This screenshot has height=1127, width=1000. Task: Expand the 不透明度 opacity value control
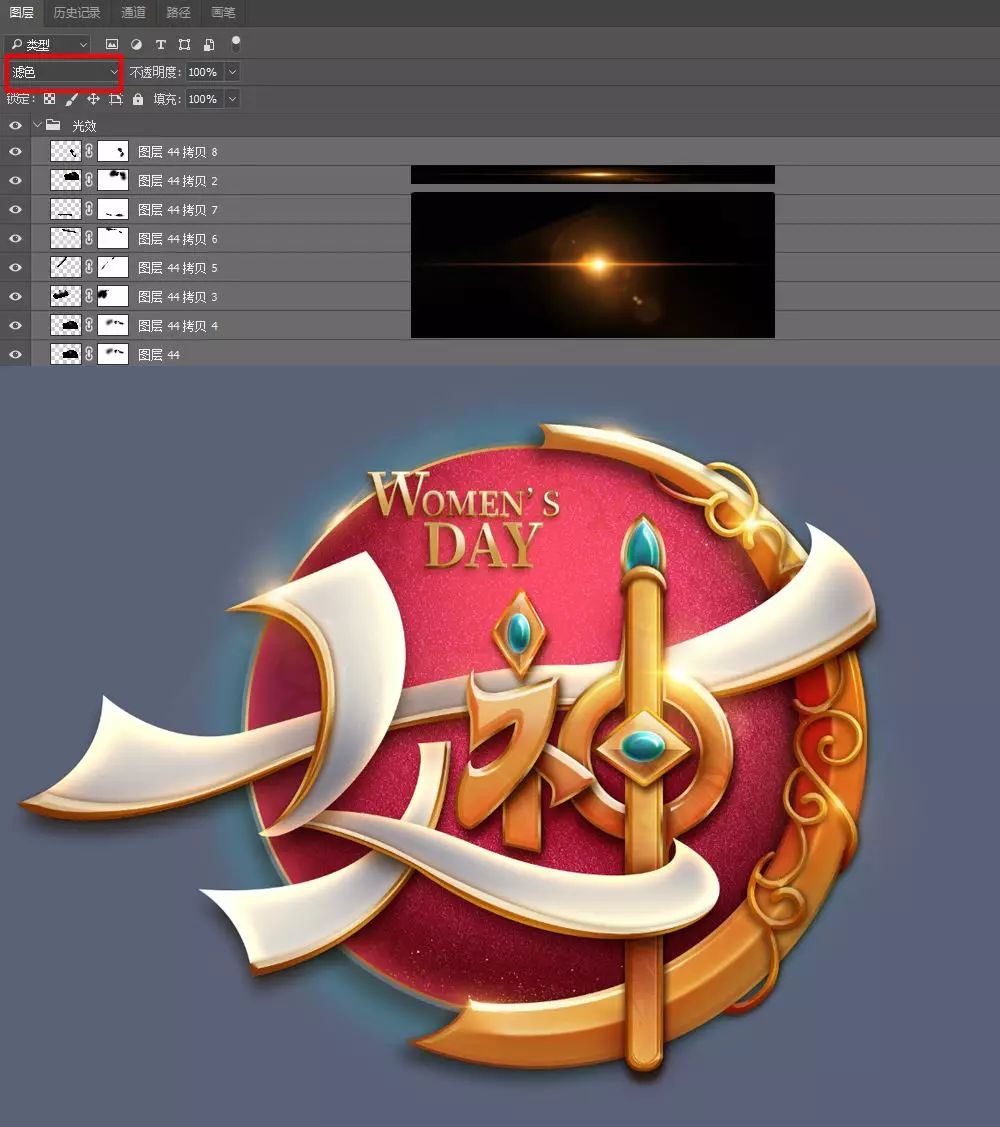point(232,71)
